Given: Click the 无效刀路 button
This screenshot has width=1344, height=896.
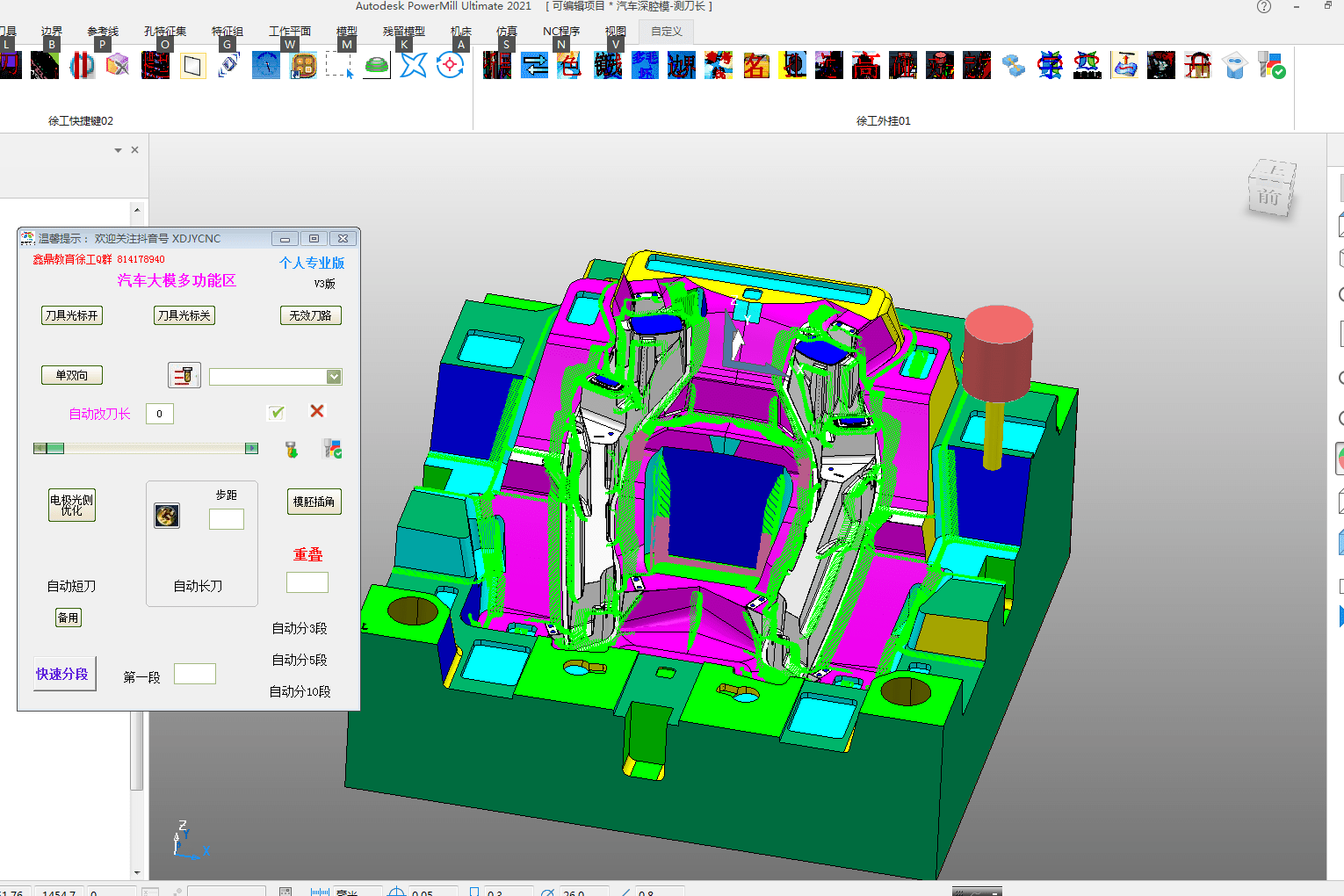Looking at the screenshot, I should coord(310,315).
